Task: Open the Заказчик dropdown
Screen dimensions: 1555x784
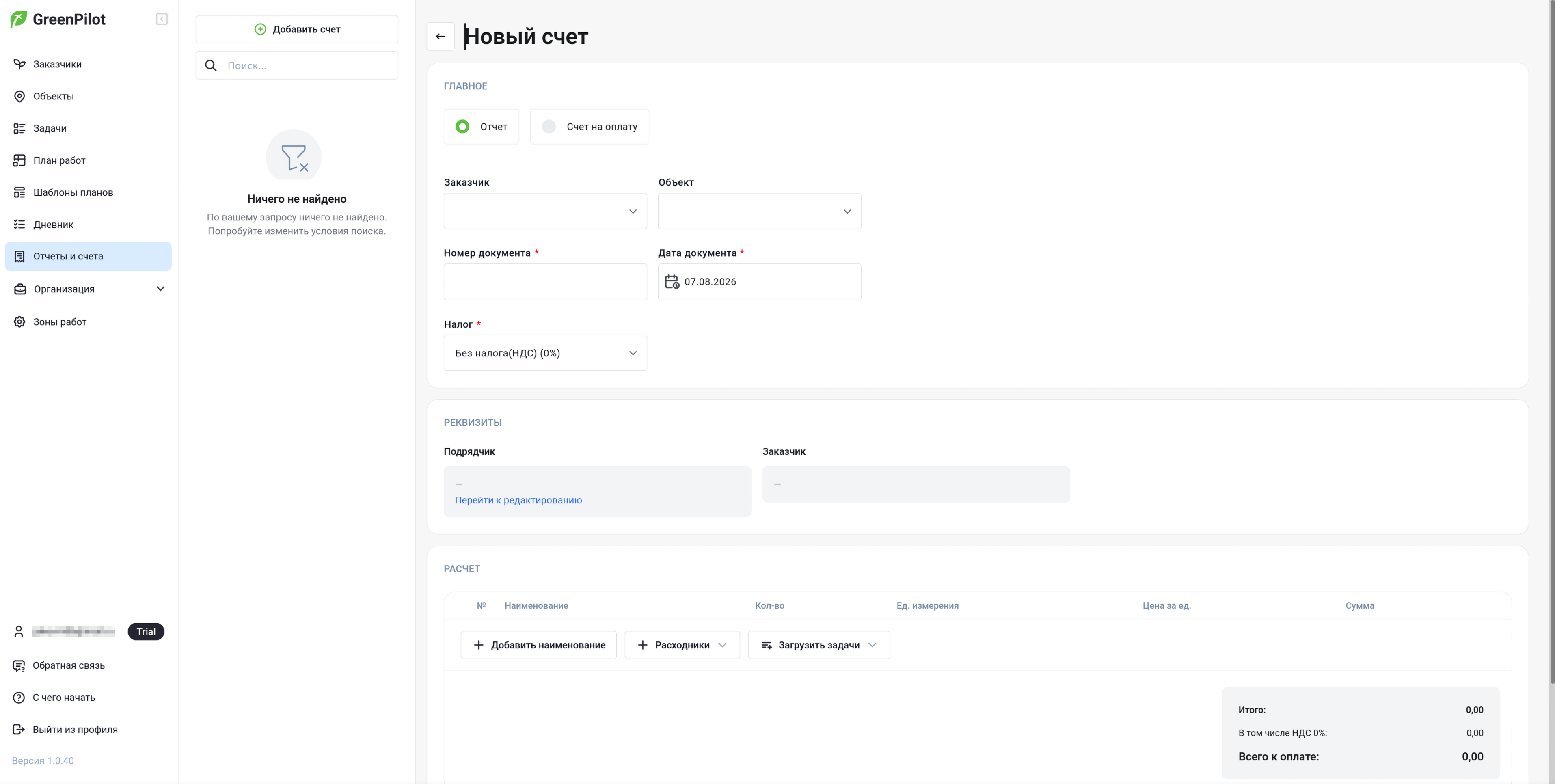Action: coord(545,211)
